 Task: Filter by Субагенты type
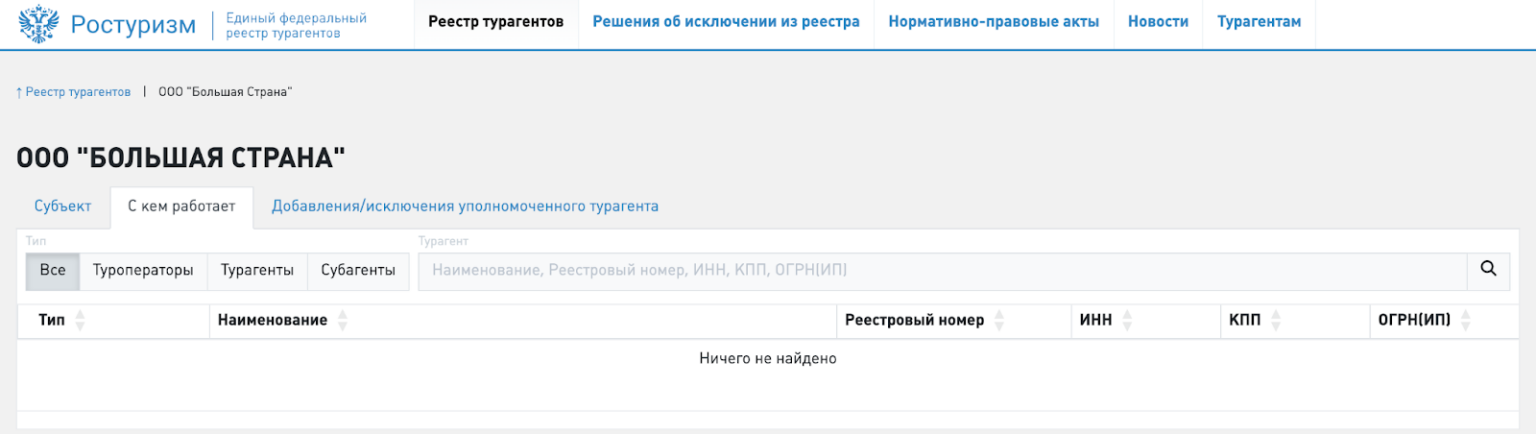(358, 271)
